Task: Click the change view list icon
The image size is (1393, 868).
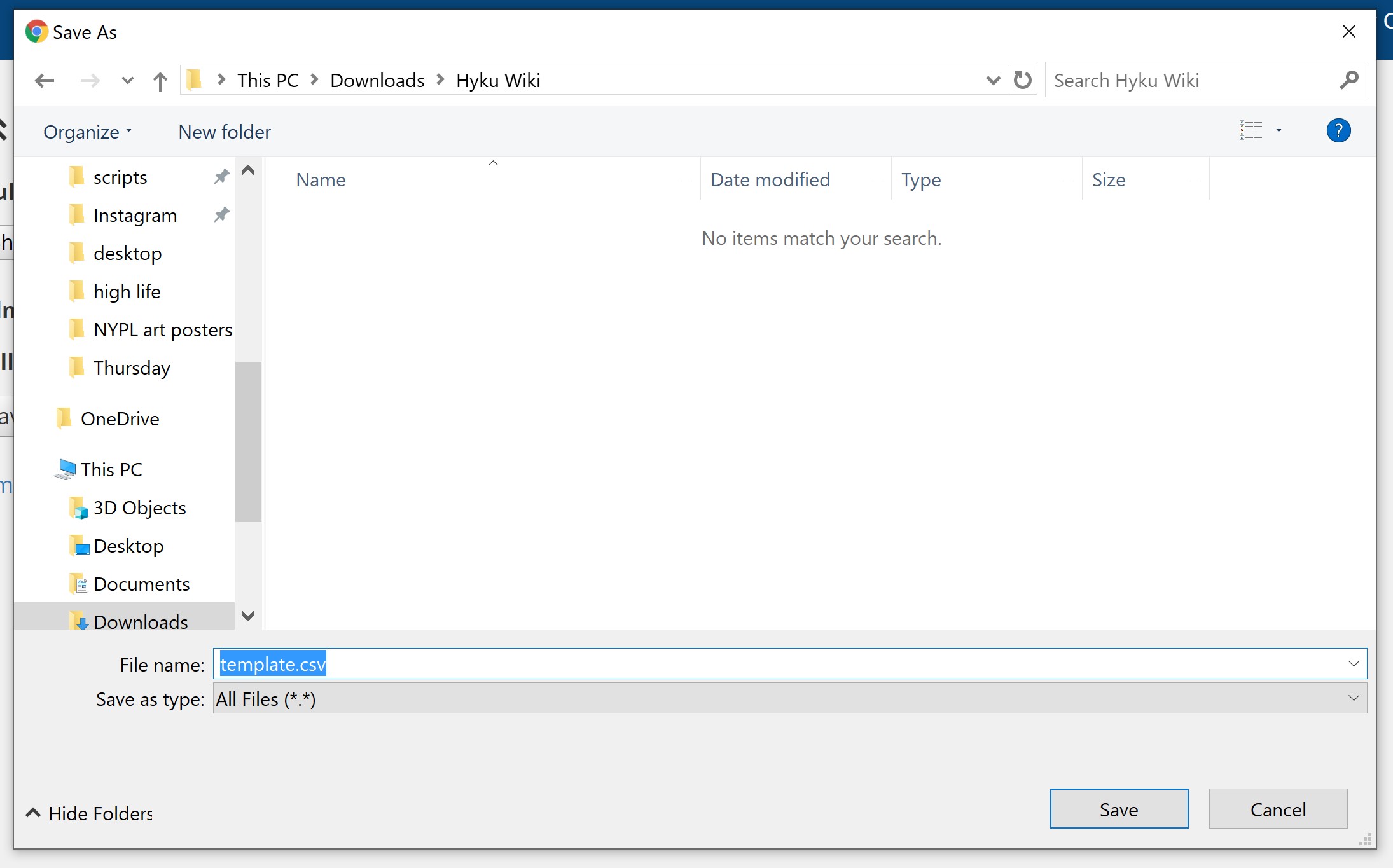Action: (x=1251, y=131)
